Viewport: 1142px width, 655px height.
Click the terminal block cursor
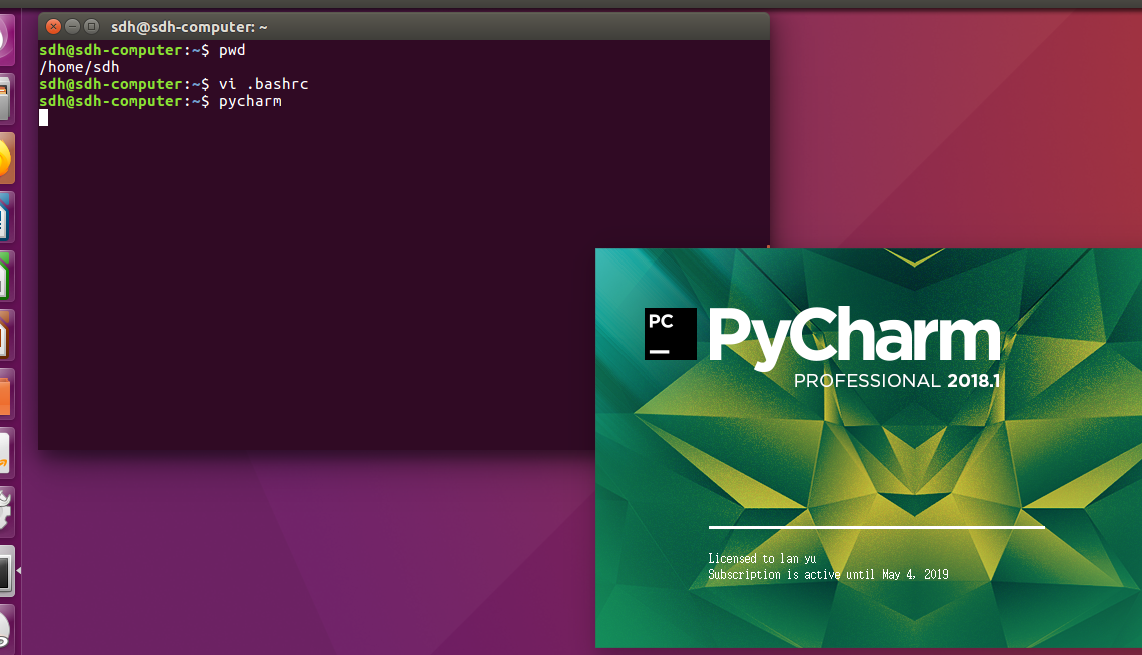44,118
